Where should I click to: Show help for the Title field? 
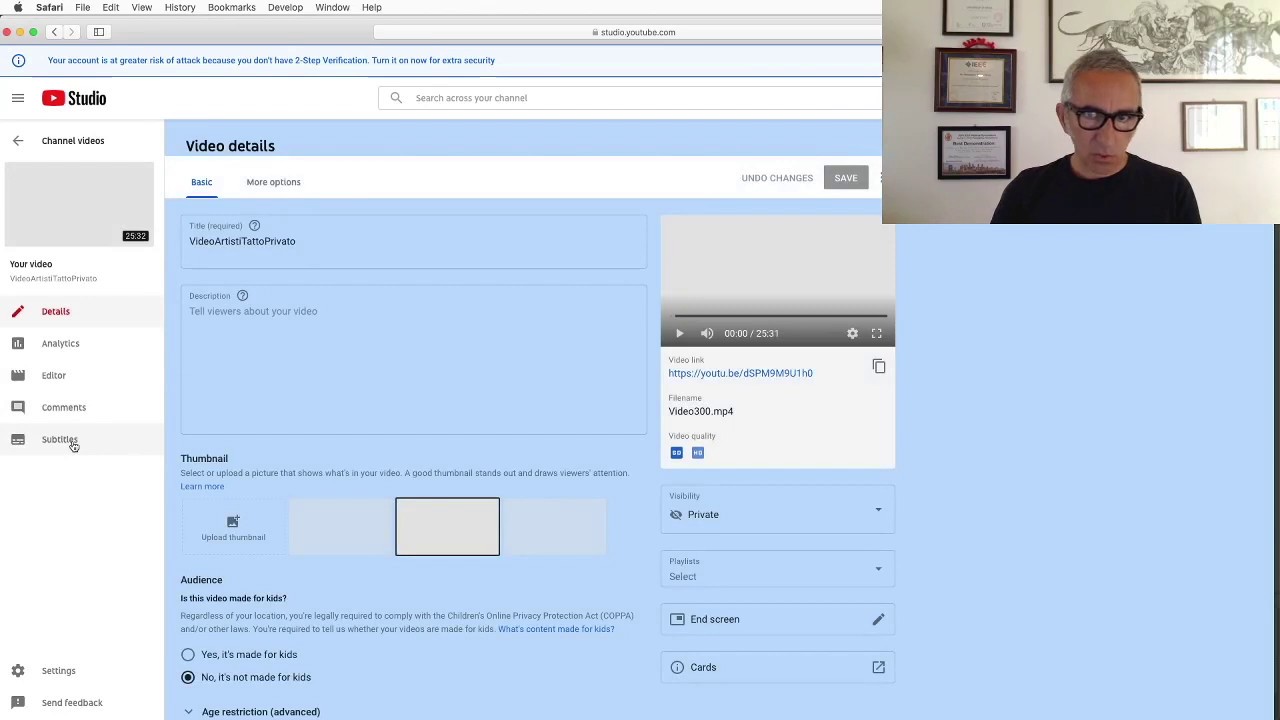tap(254, 226)
